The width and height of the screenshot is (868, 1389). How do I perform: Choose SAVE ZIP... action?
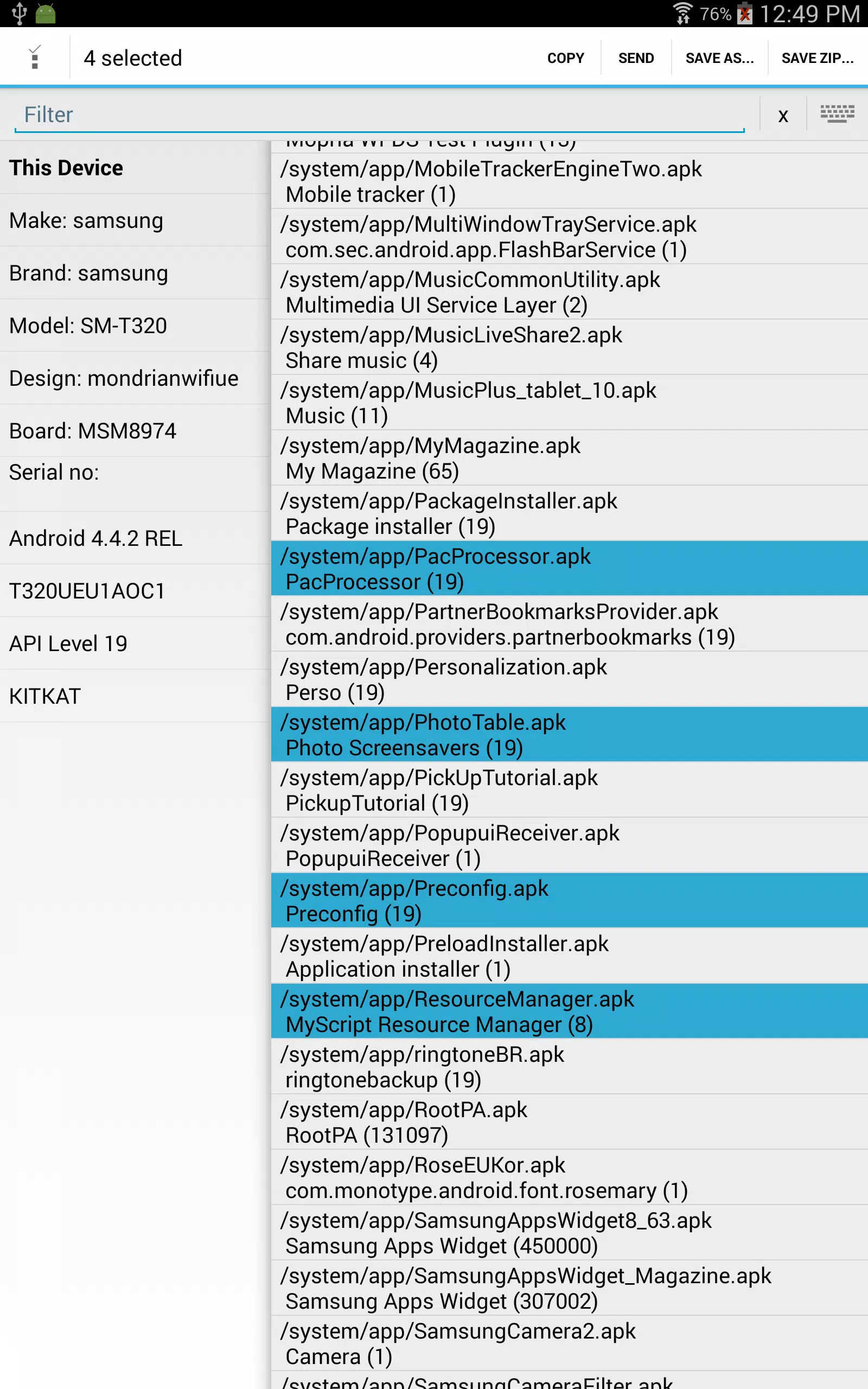pyautogui.click(x=818, y=58)
